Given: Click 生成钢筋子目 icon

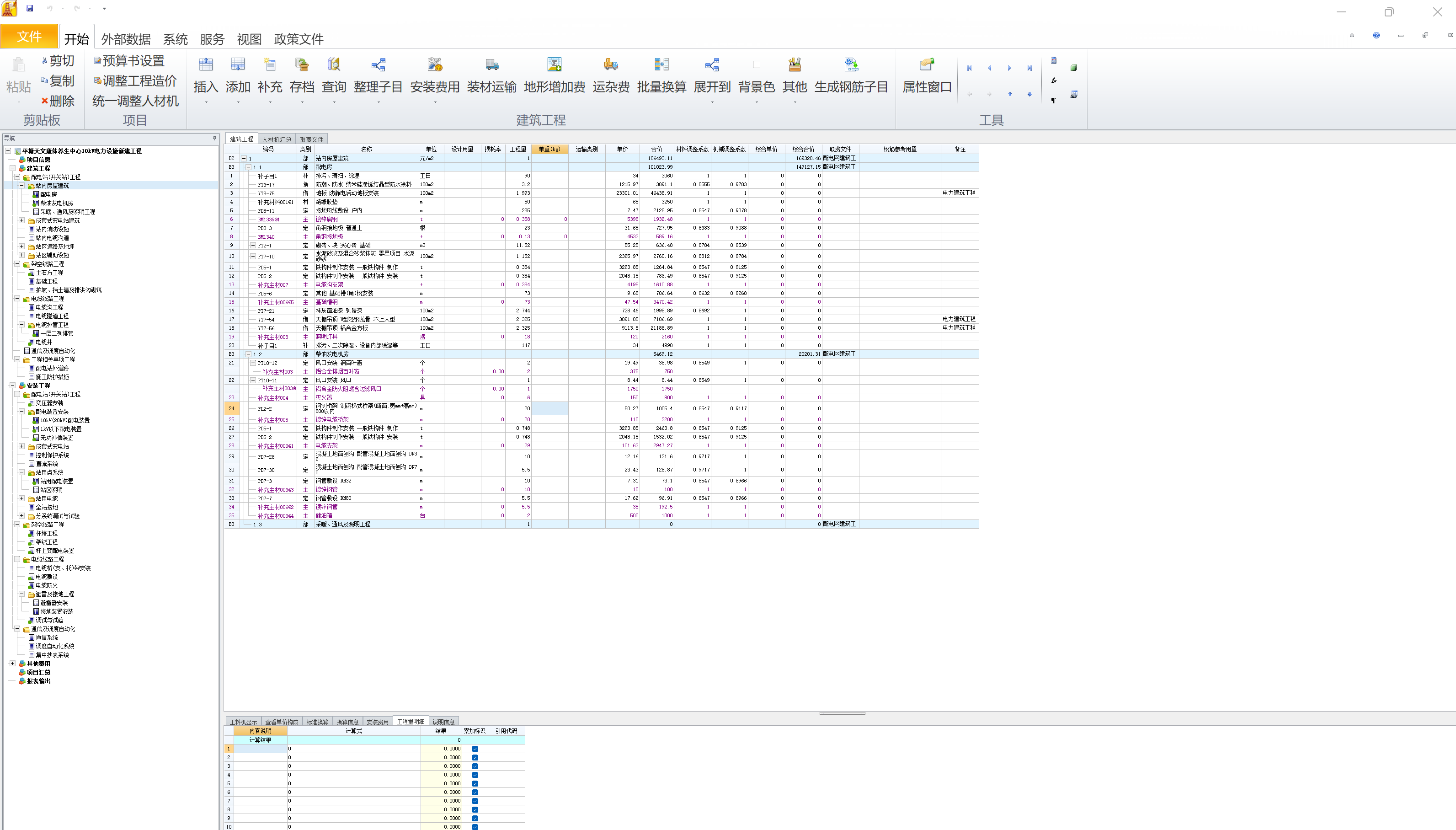Looking at the screenshot, I should point(851,65).
